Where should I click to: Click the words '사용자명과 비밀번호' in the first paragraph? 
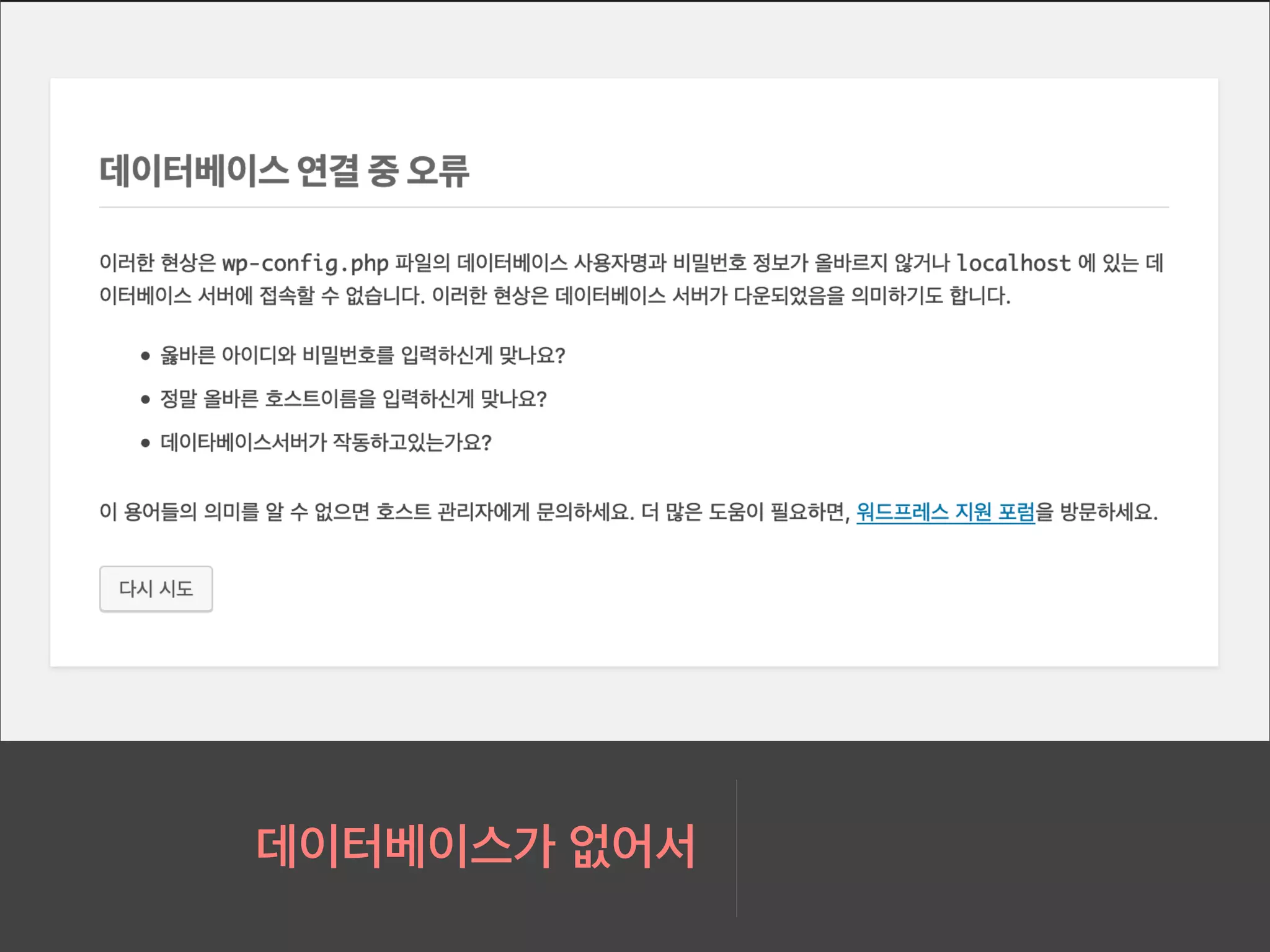pos(659,263)
